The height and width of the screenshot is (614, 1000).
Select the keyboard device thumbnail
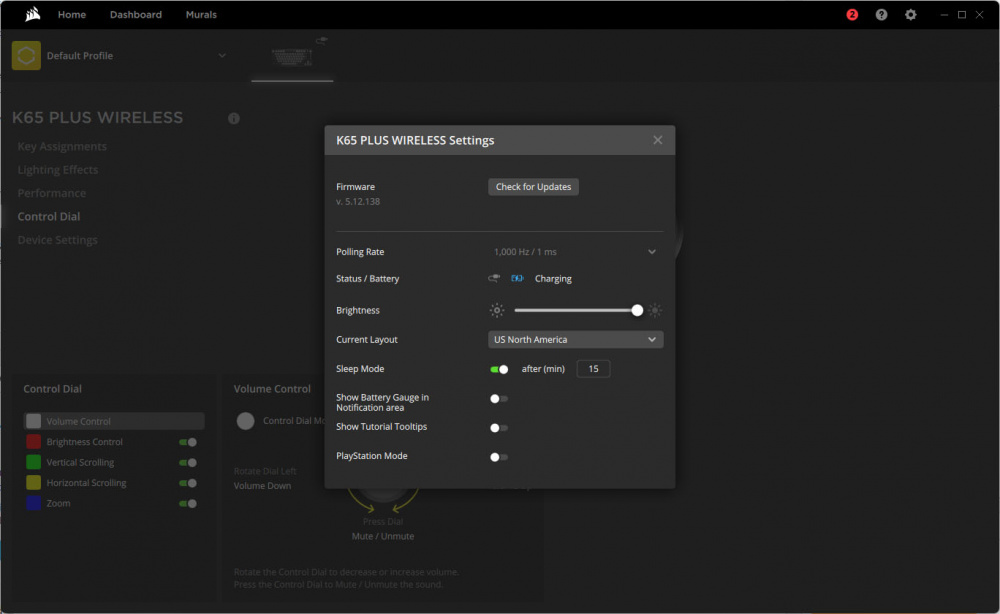[292, 57]
